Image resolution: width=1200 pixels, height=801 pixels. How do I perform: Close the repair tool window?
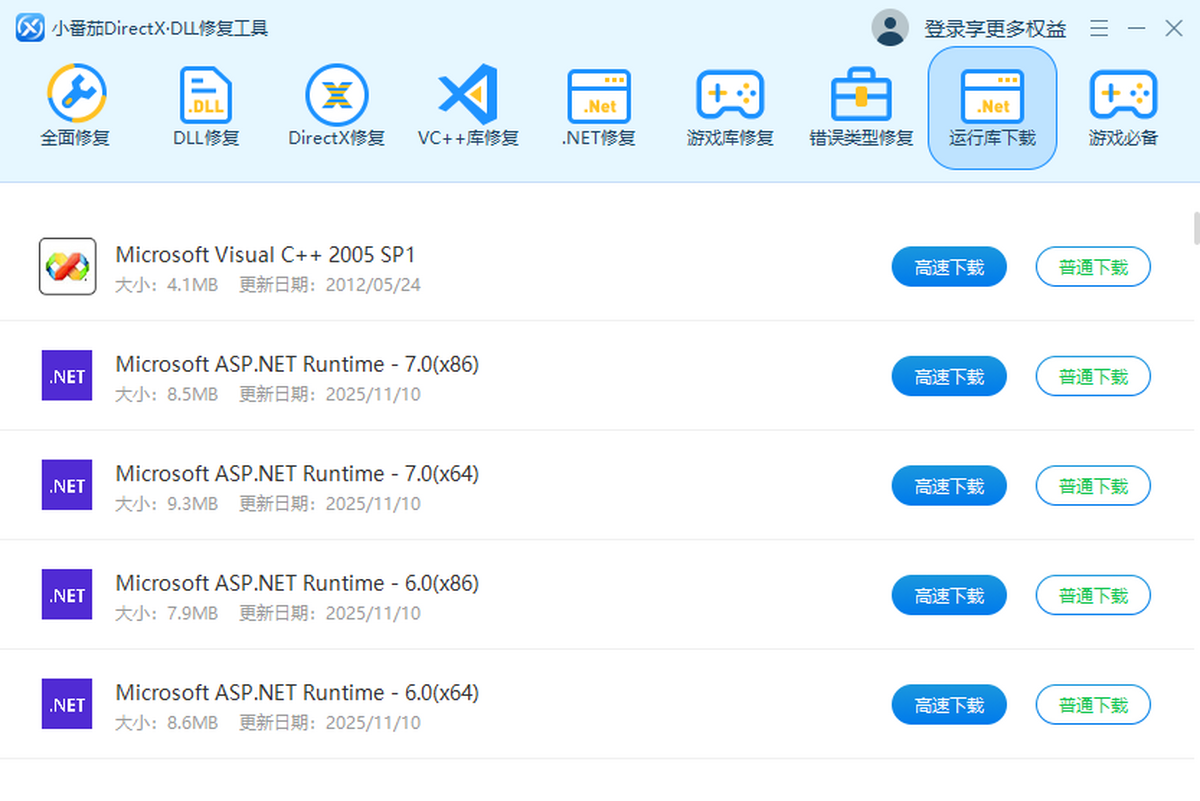pos(1173,28)
